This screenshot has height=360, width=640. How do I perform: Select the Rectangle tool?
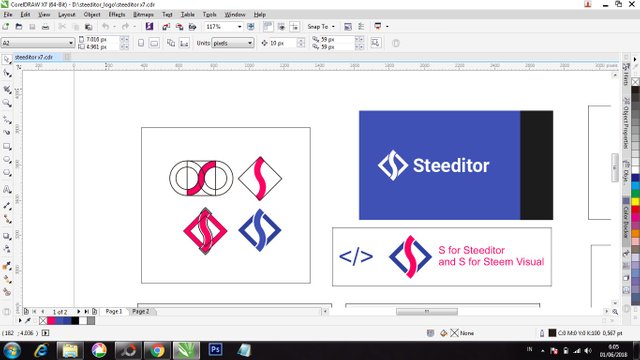tap(7, 146)
